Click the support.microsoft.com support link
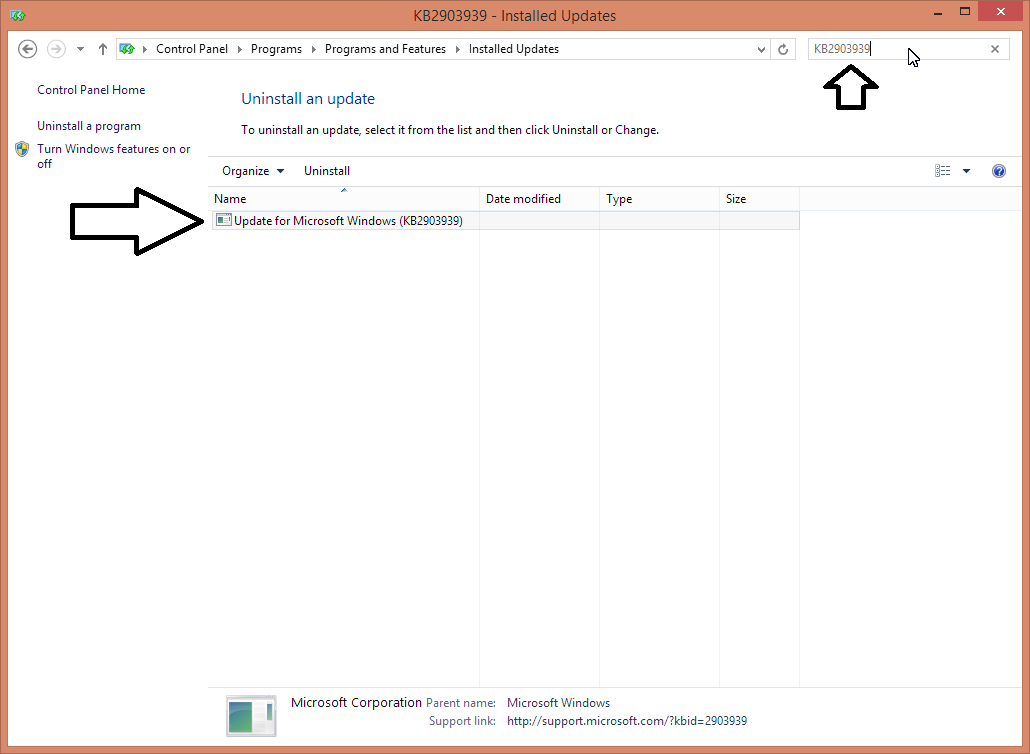The image size is (1030, 754). click(x=627, y=721)
